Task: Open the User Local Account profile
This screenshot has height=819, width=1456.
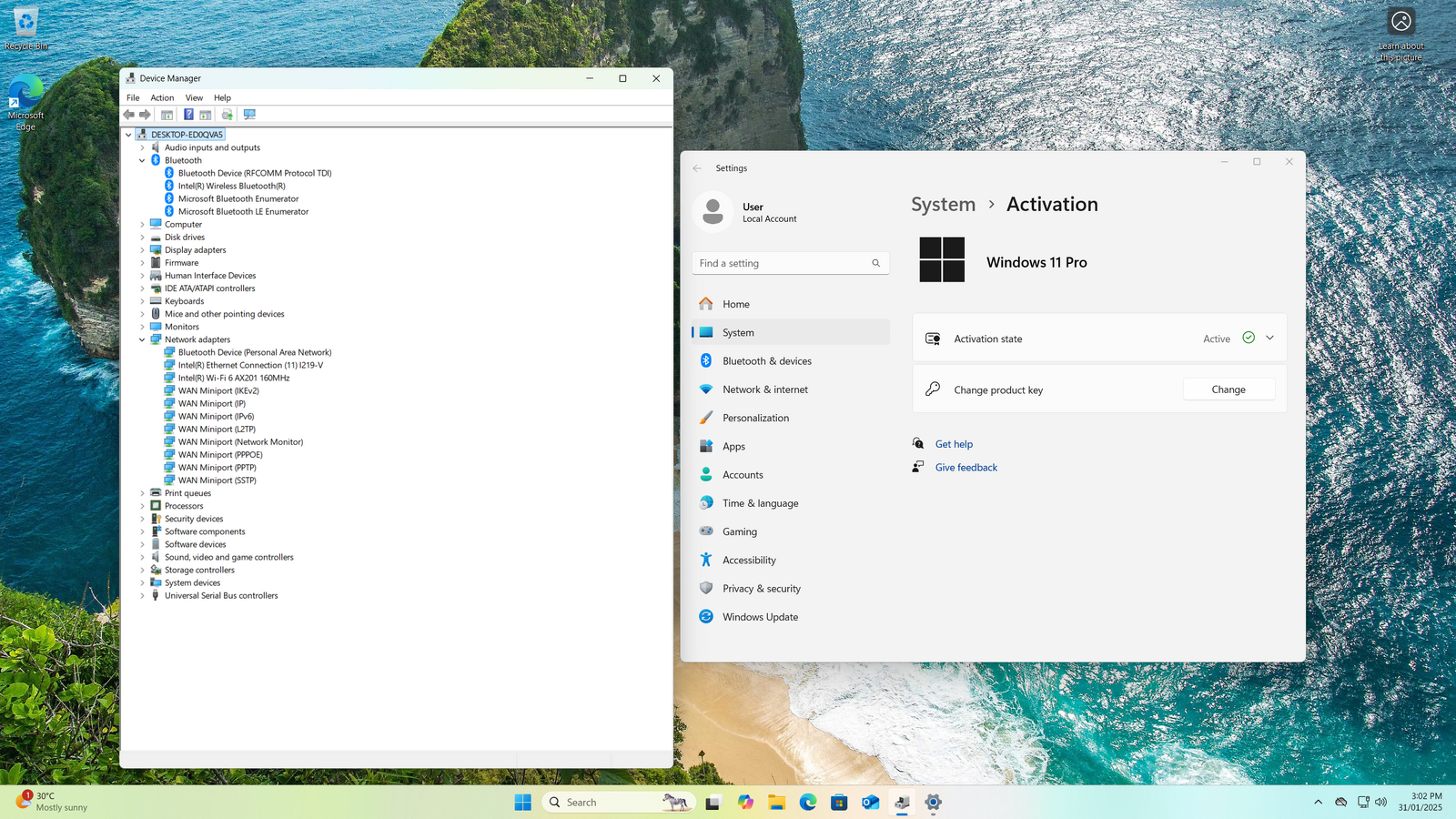Action: point(746,212)
